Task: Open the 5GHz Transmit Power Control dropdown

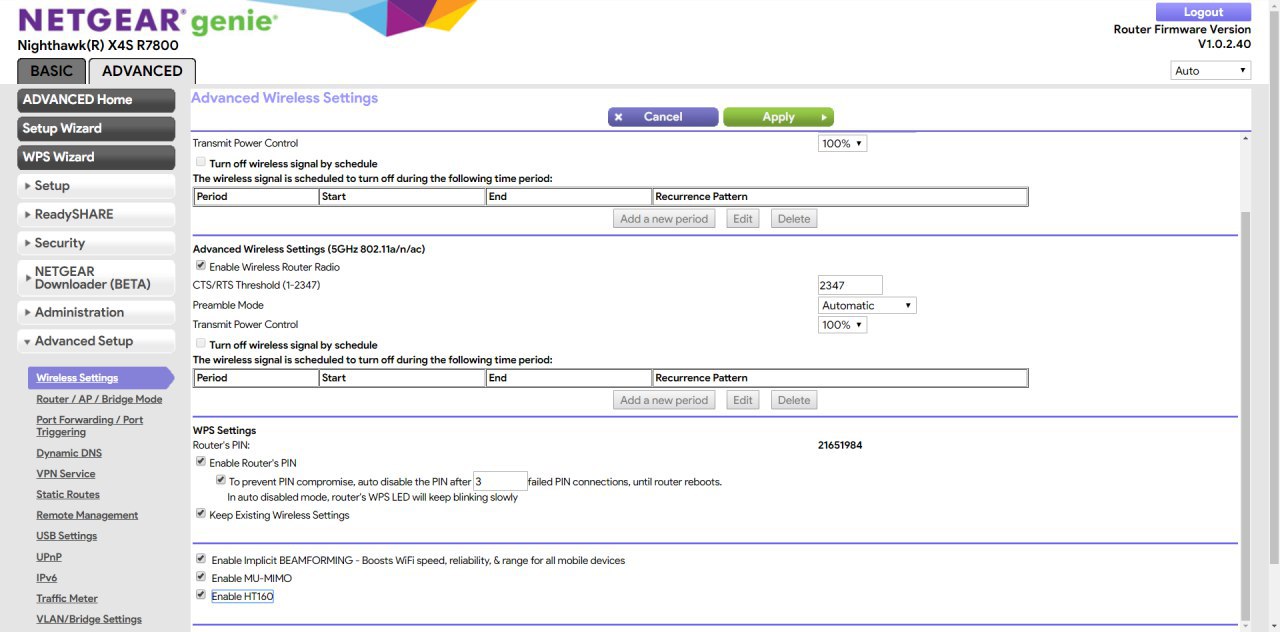Action: [x=842, y=325]
